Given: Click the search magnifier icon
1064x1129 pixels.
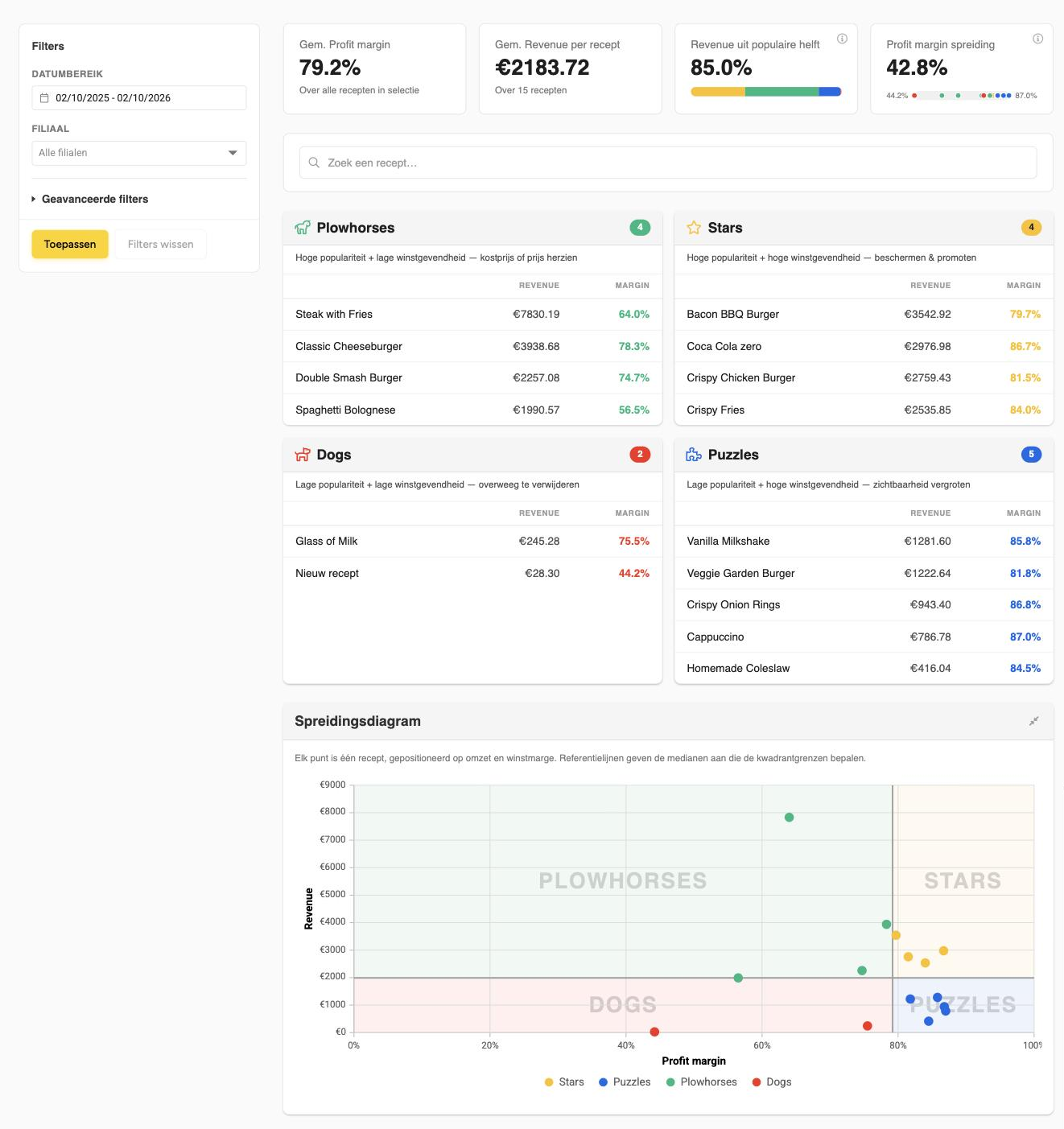Looking at the screenshot, I should click(x=314, y=163).
